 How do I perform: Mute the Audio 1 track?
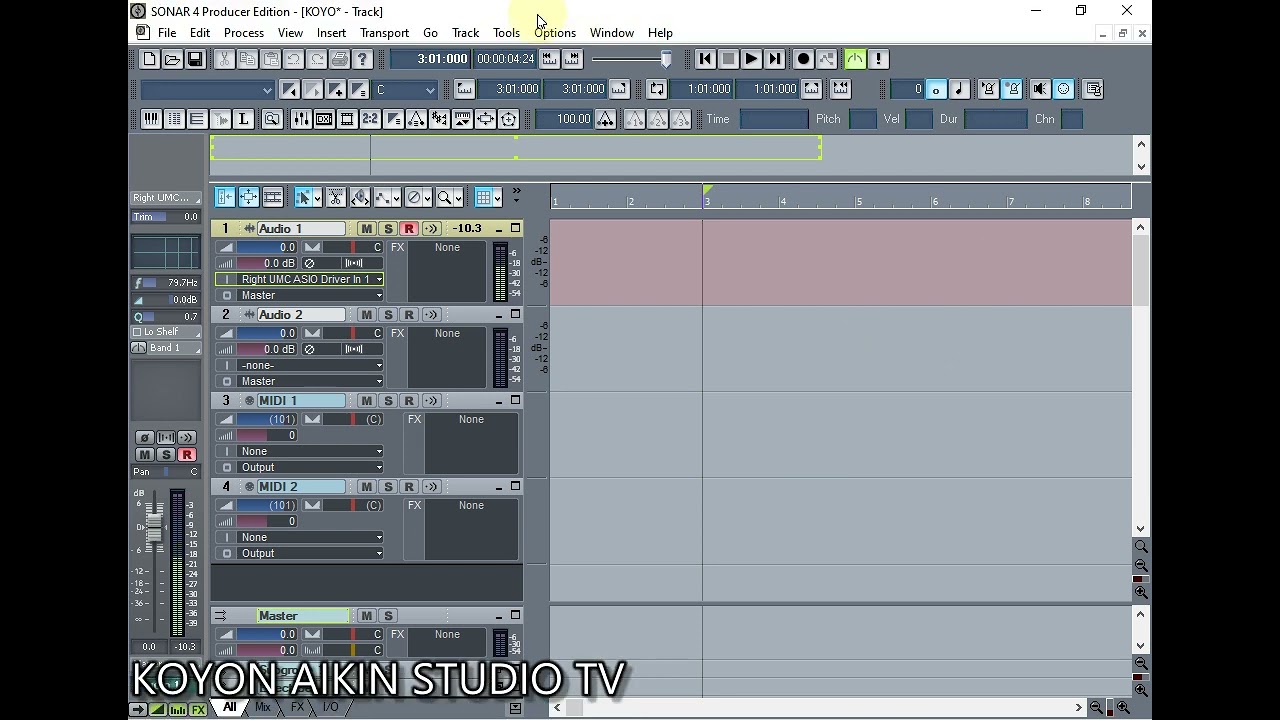pyautogui.click(x=366, y=229)
